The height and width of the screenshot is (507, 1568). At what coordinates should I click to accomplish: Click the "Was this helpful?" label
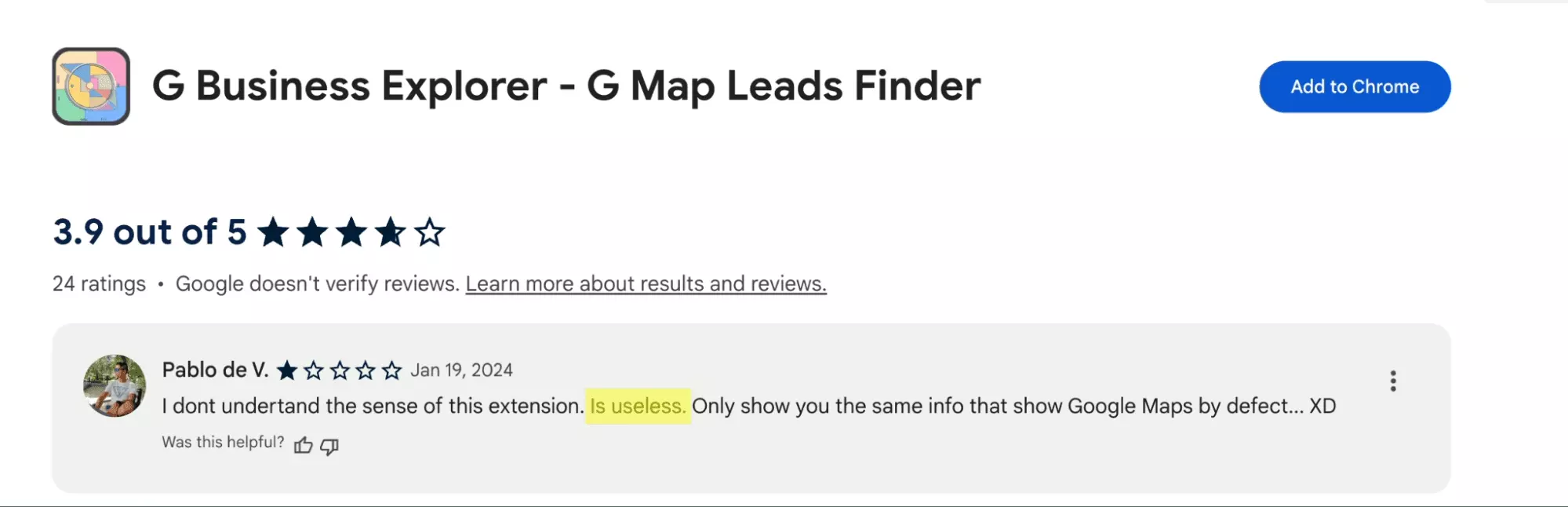tap(223, 442)
